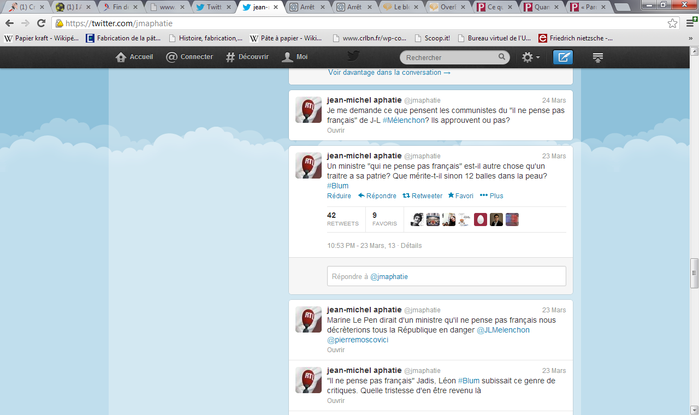Screen dimensions: 699x415
Task: Click scrollbar down arrow
Action: [x=694, y=409]
